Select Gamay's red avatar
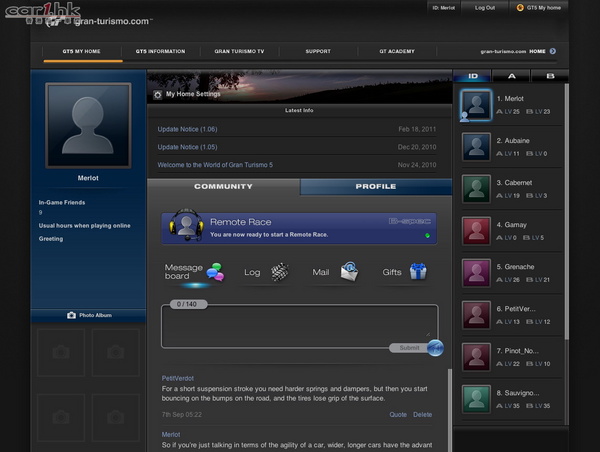 (476, 231)
